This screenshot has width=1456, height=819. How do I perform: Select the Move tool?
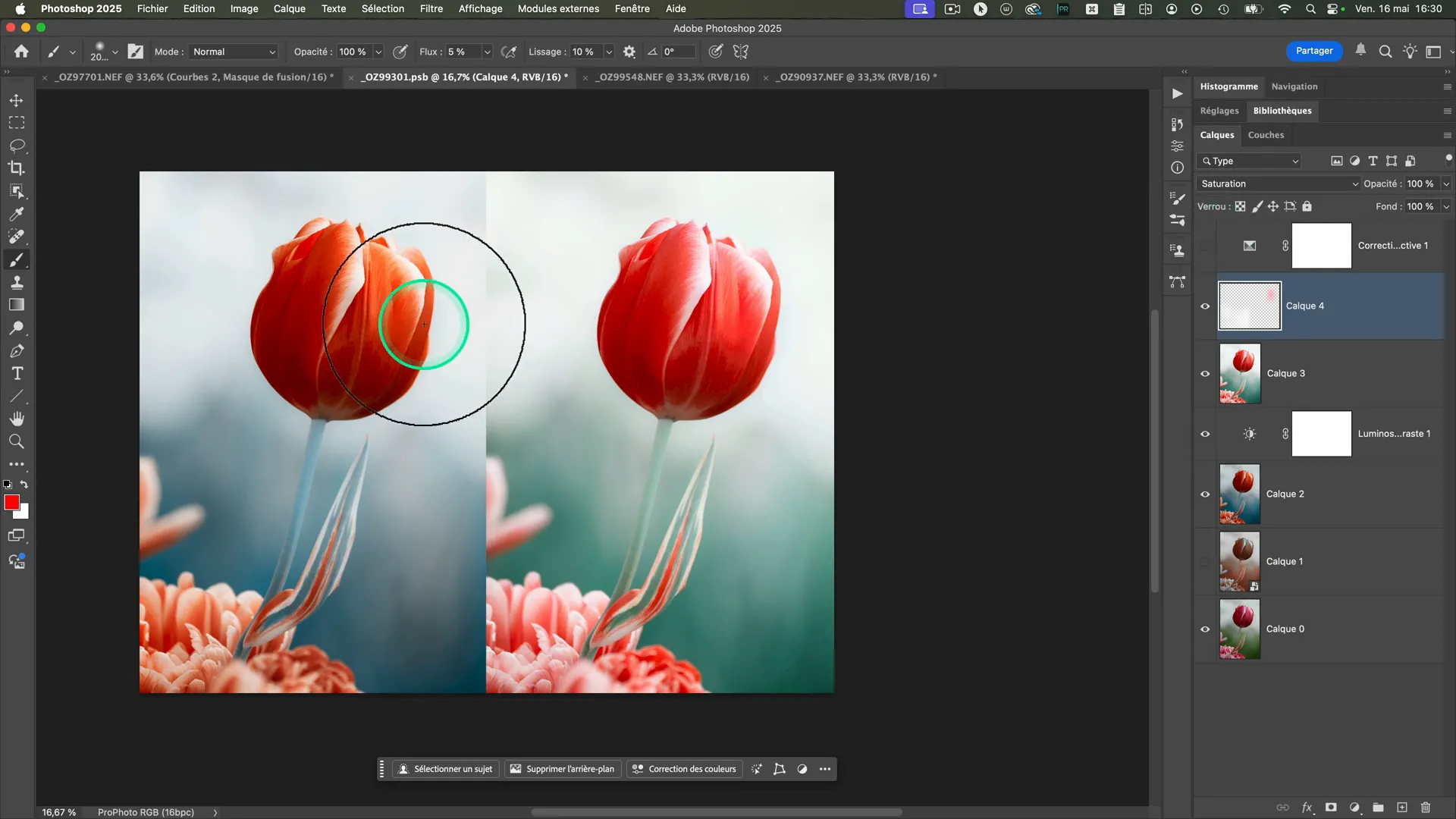click(x=16, y=100)
